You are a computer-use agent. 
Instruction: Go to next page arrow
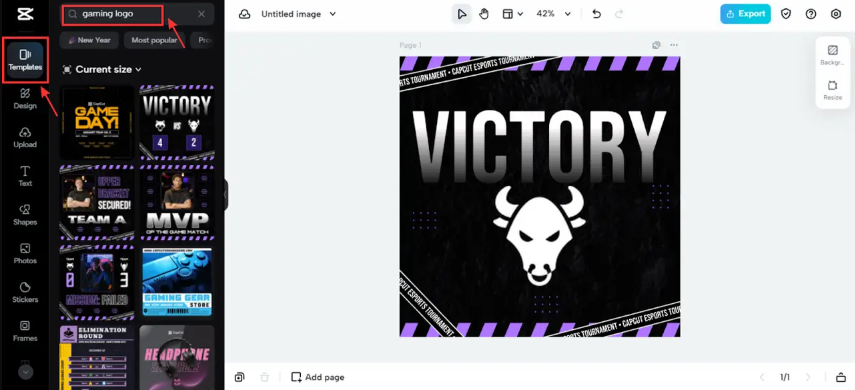[808, 377]
